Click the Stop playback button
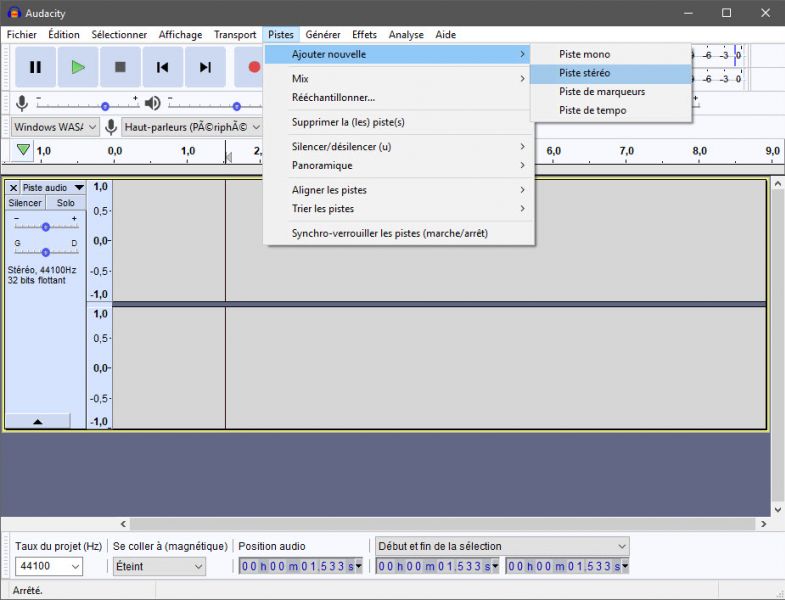 coord(120,67)
